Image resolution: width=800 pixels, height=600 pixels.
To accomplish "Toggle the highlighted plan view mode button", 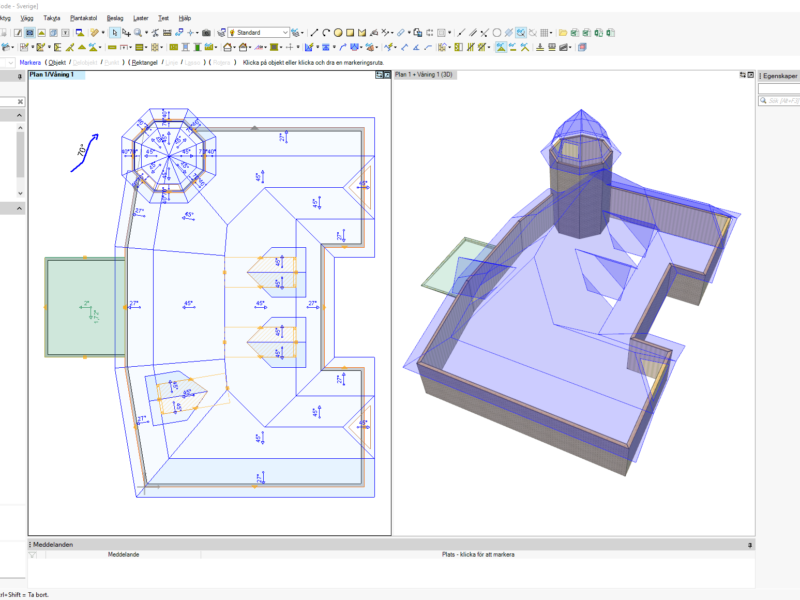I will tap(30, 33).
